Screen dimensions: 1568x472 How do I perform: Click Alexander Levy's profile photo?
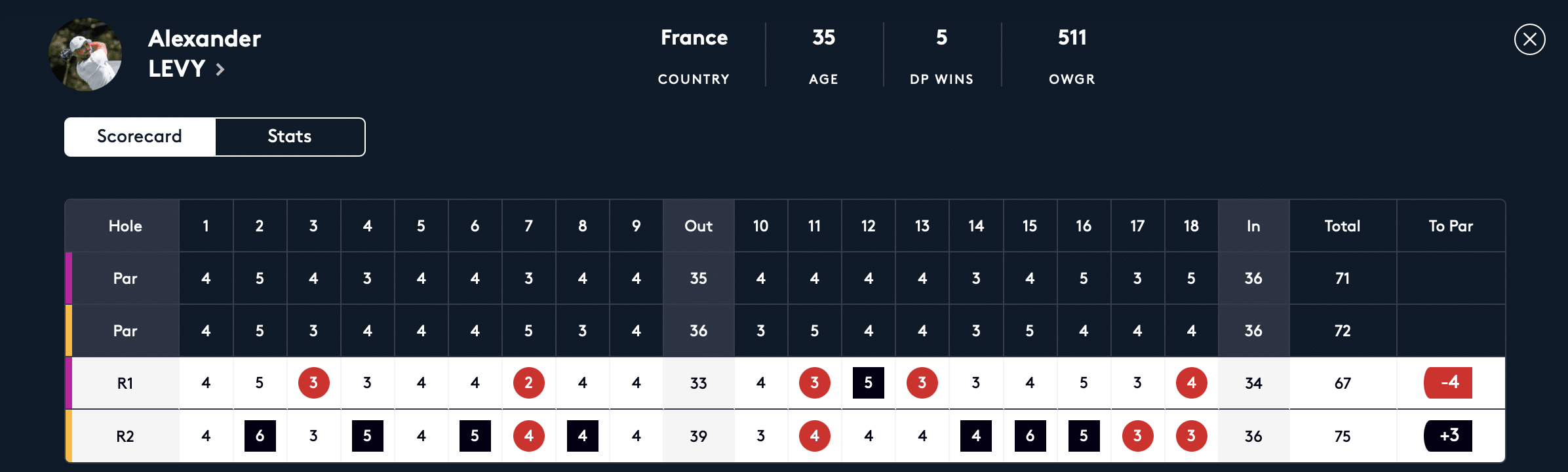click(x=85, y=54)
